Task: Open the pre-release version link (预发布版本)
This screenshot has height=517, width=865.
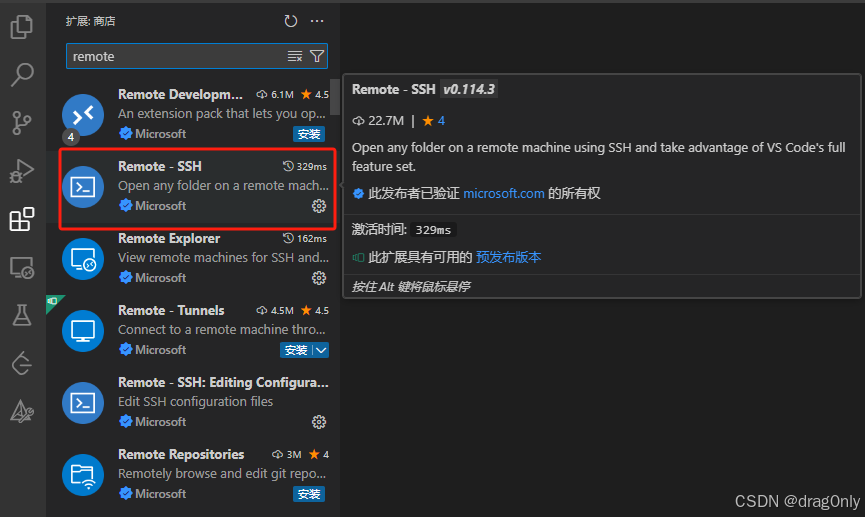Action: pos(508,257)
